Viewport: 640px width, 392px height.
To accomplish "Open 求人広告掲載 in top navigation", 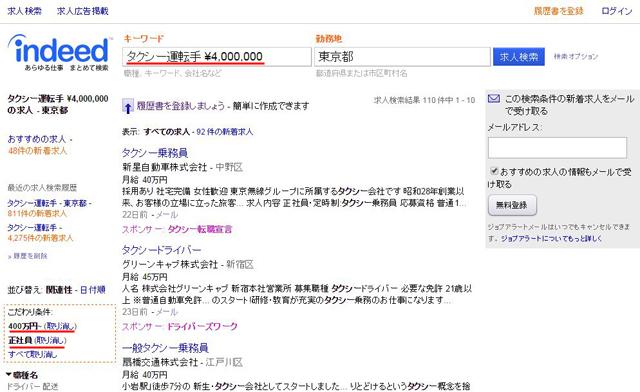I will [x=83, y=11].
